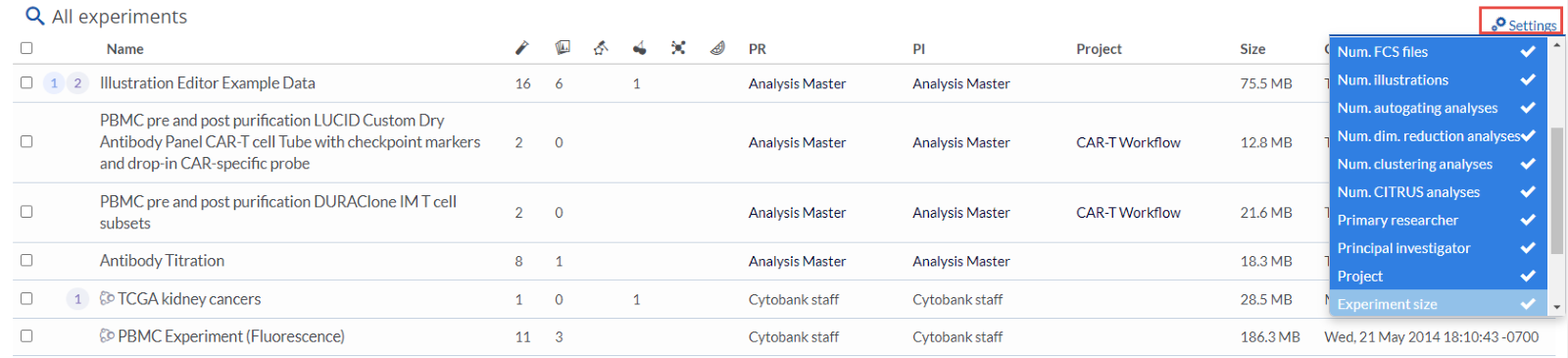Click the Wed, 21 May 2014 date cell

click(x=1431, y=336)
